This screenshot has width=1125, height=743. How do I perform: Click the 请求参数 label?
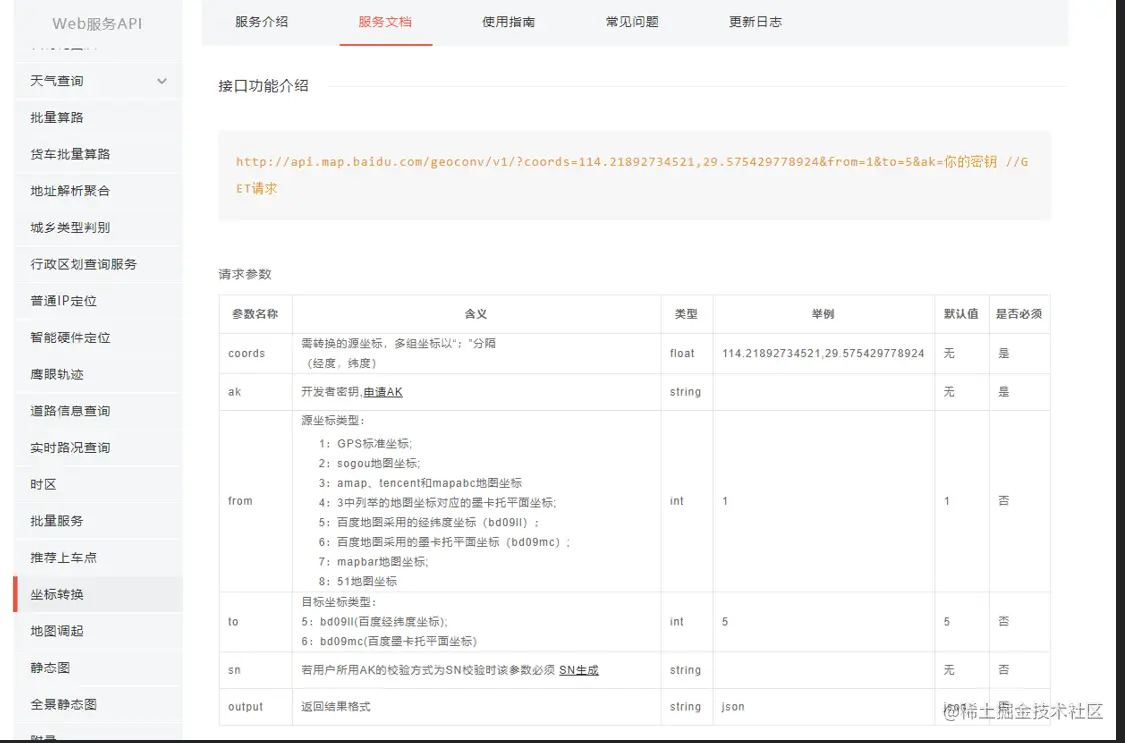click(245, 274)
